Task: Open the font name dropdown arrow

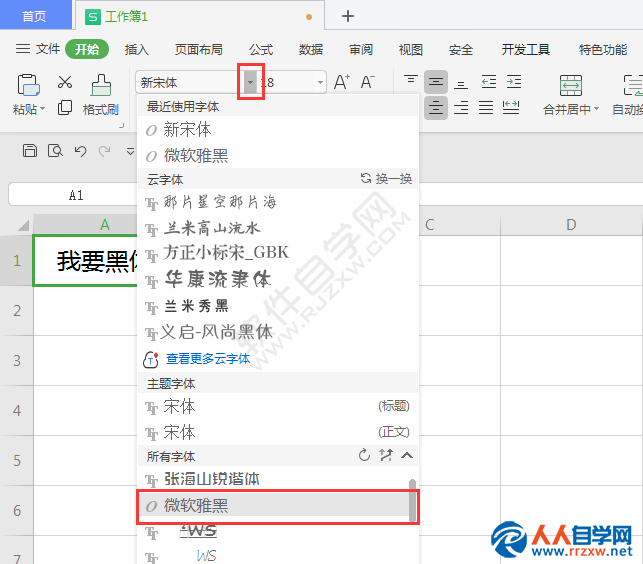Action: (x=250, y=82)
